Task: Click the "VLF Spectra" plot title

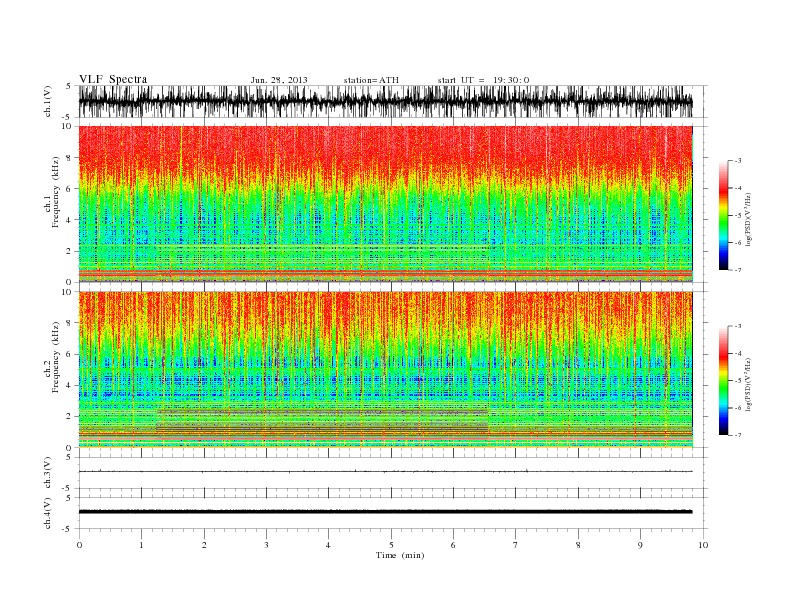Action: click(113, 79)
